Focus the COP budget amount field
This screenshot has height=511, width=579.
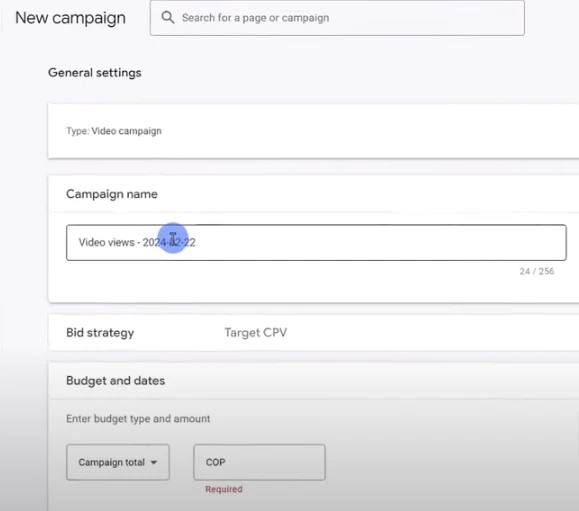[259, 462]
